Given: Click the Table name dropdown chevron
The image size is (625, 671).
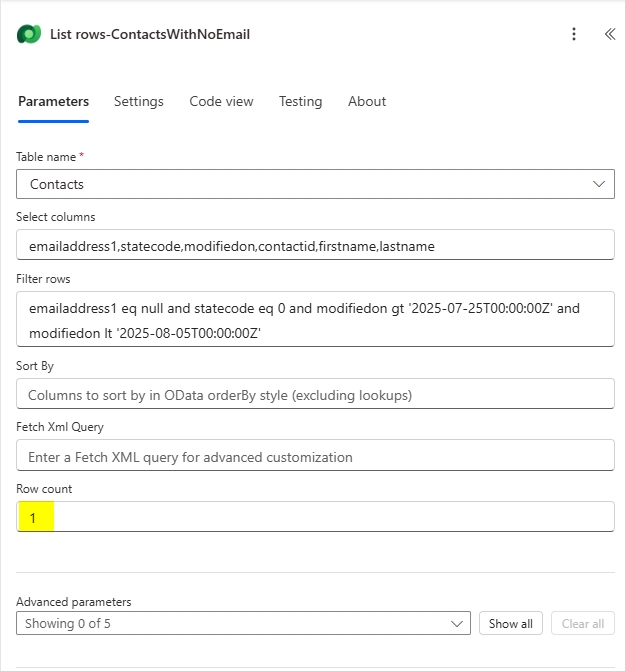Looking at the screenshot, I should click(x=598, y=184).
